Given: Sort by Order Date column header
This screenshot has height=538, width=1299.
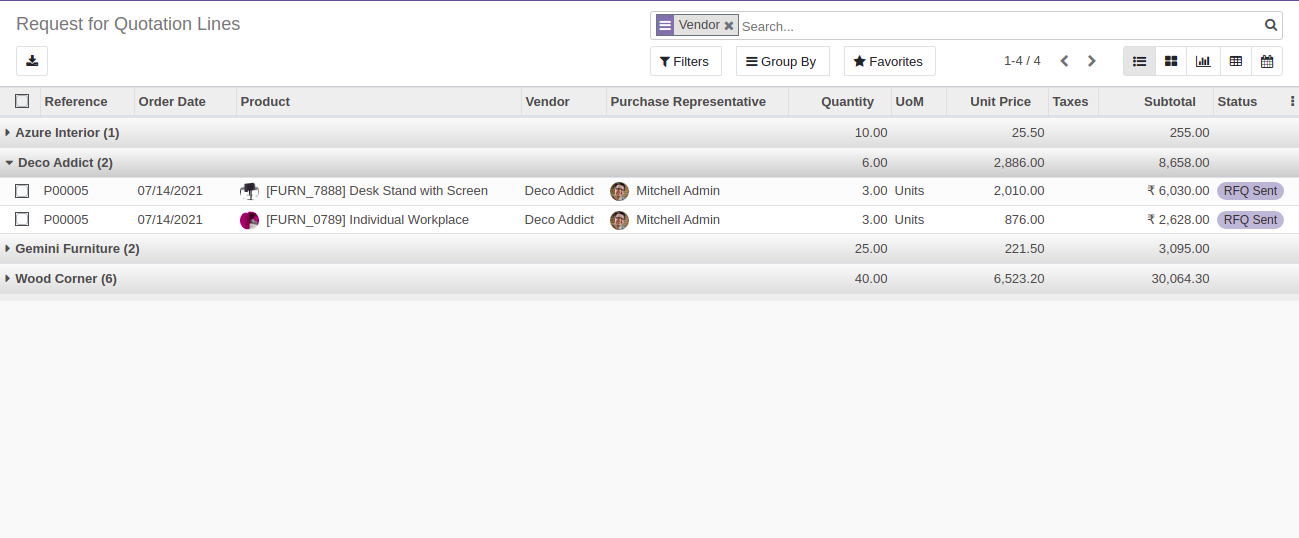Looking at the screenshot, I should [x=172, y=101].
